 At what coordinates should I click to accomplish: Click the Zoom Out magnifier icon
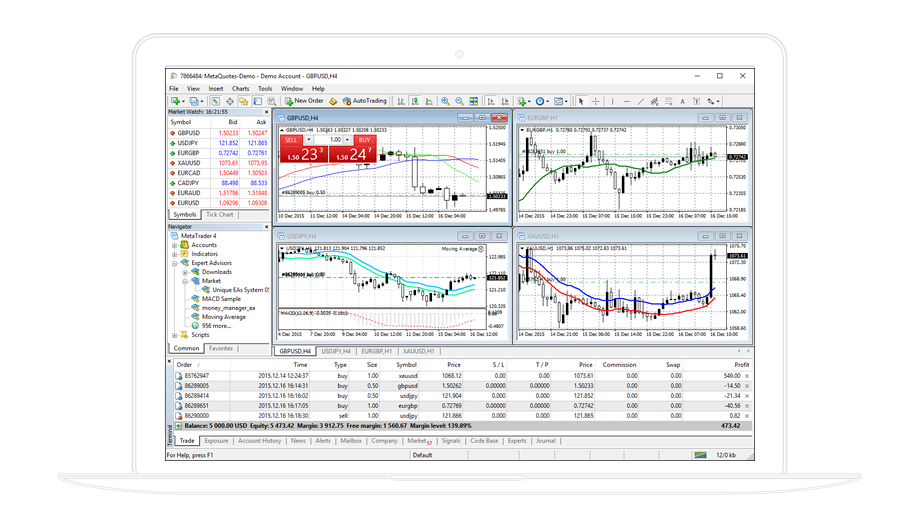460,101
